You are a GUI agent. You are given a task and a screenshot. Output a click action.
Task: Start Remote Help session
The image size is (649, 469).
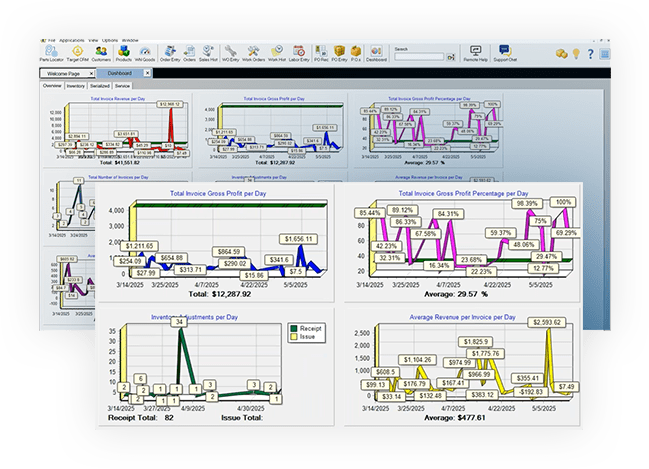point(475,52)
